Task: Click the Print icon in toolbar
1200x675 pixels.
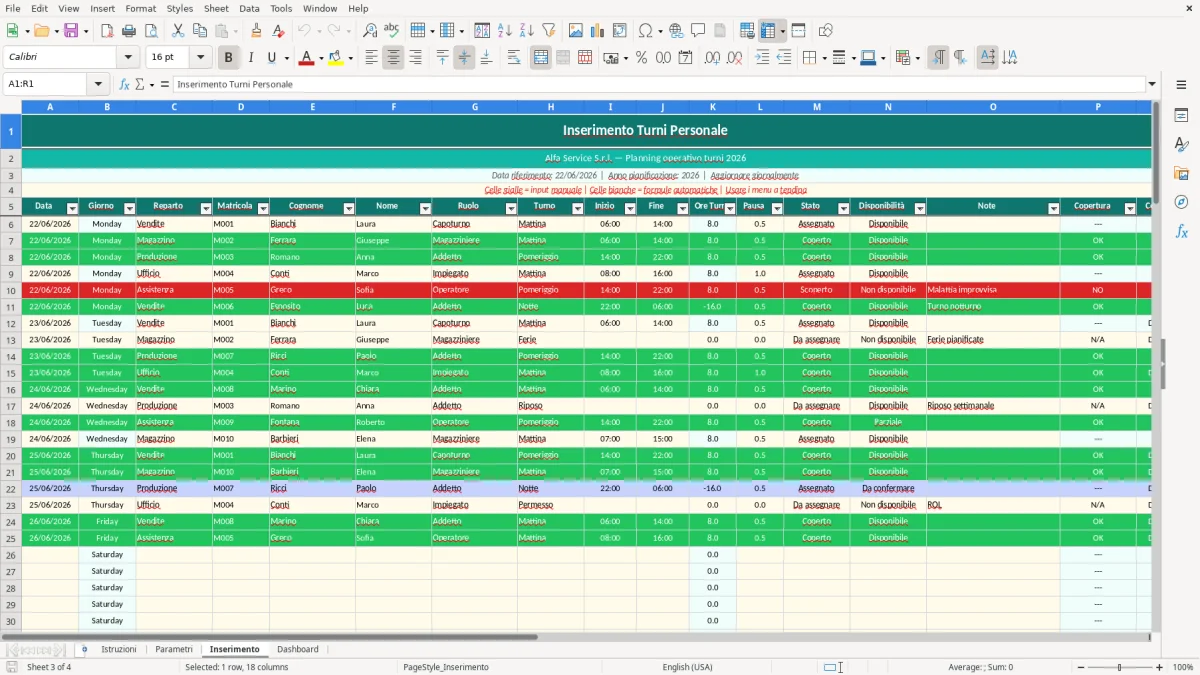Action: pos(129,31)
